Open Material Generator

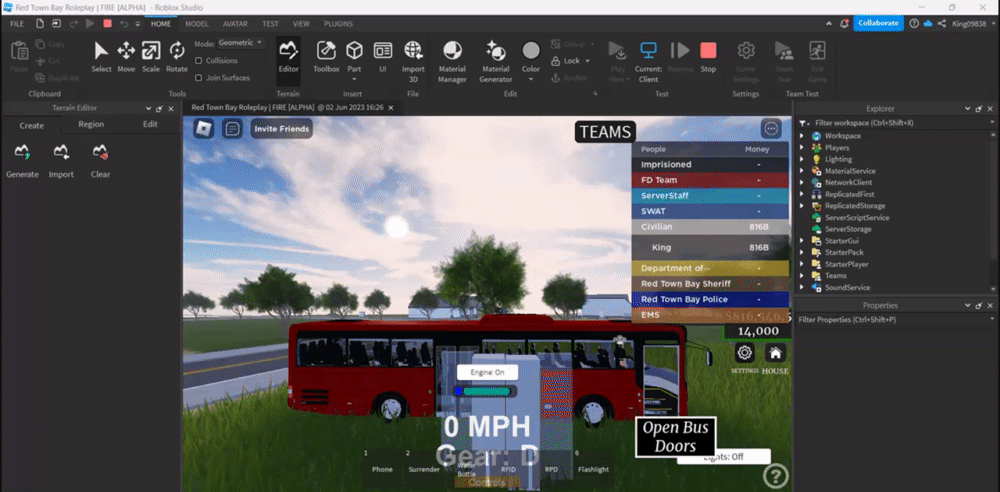[496, 61]
